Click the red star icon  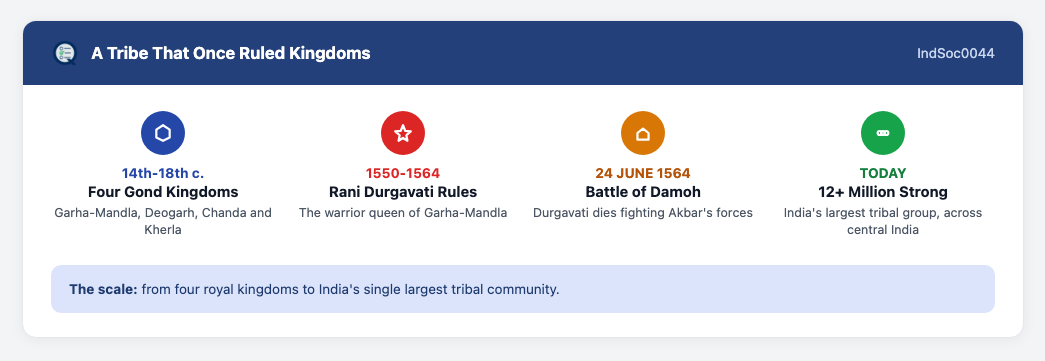403,133
